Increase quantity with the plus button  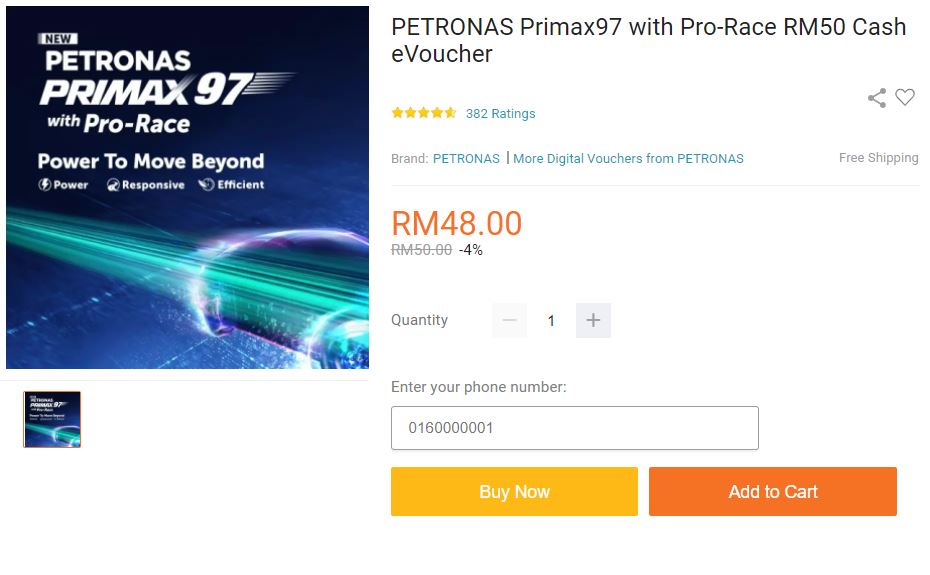[593, 320]
